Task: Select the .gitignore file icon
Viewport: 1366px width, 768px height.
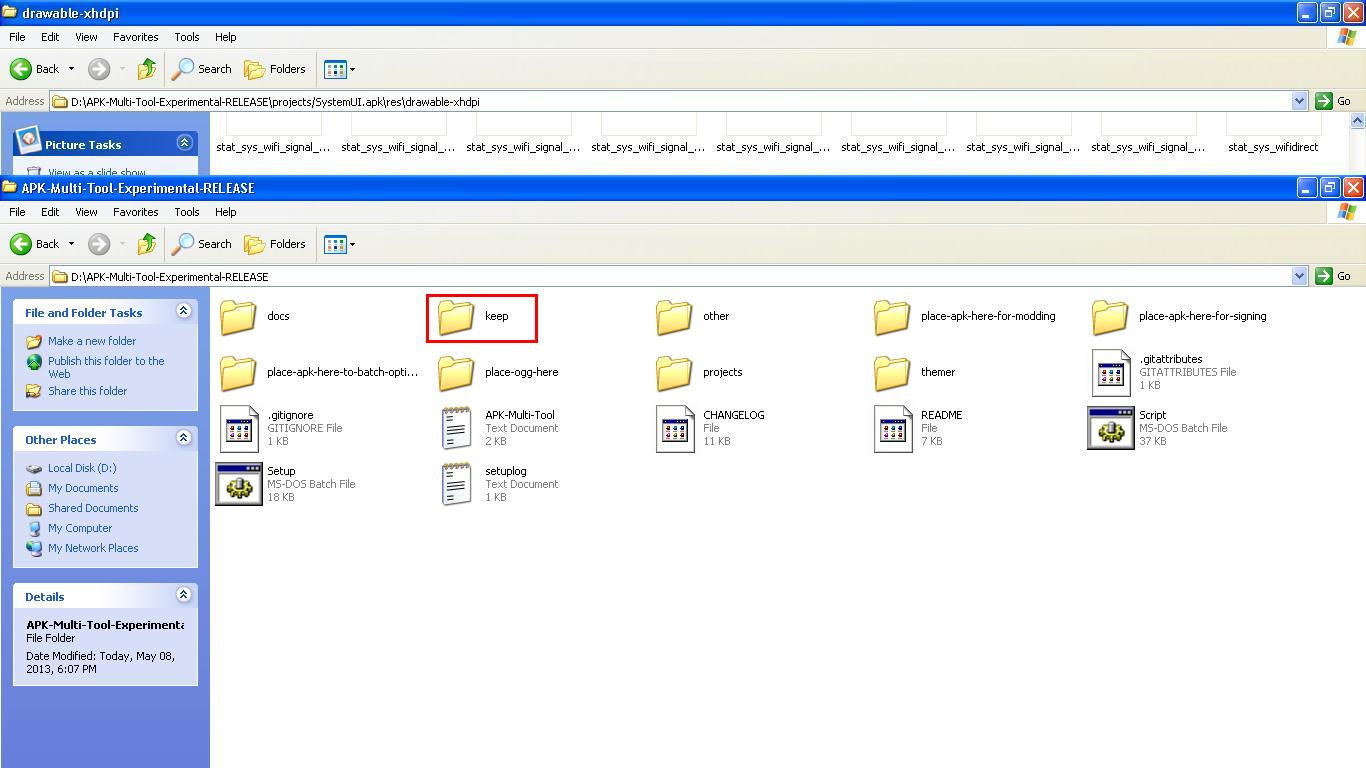Action: [238, 429]
